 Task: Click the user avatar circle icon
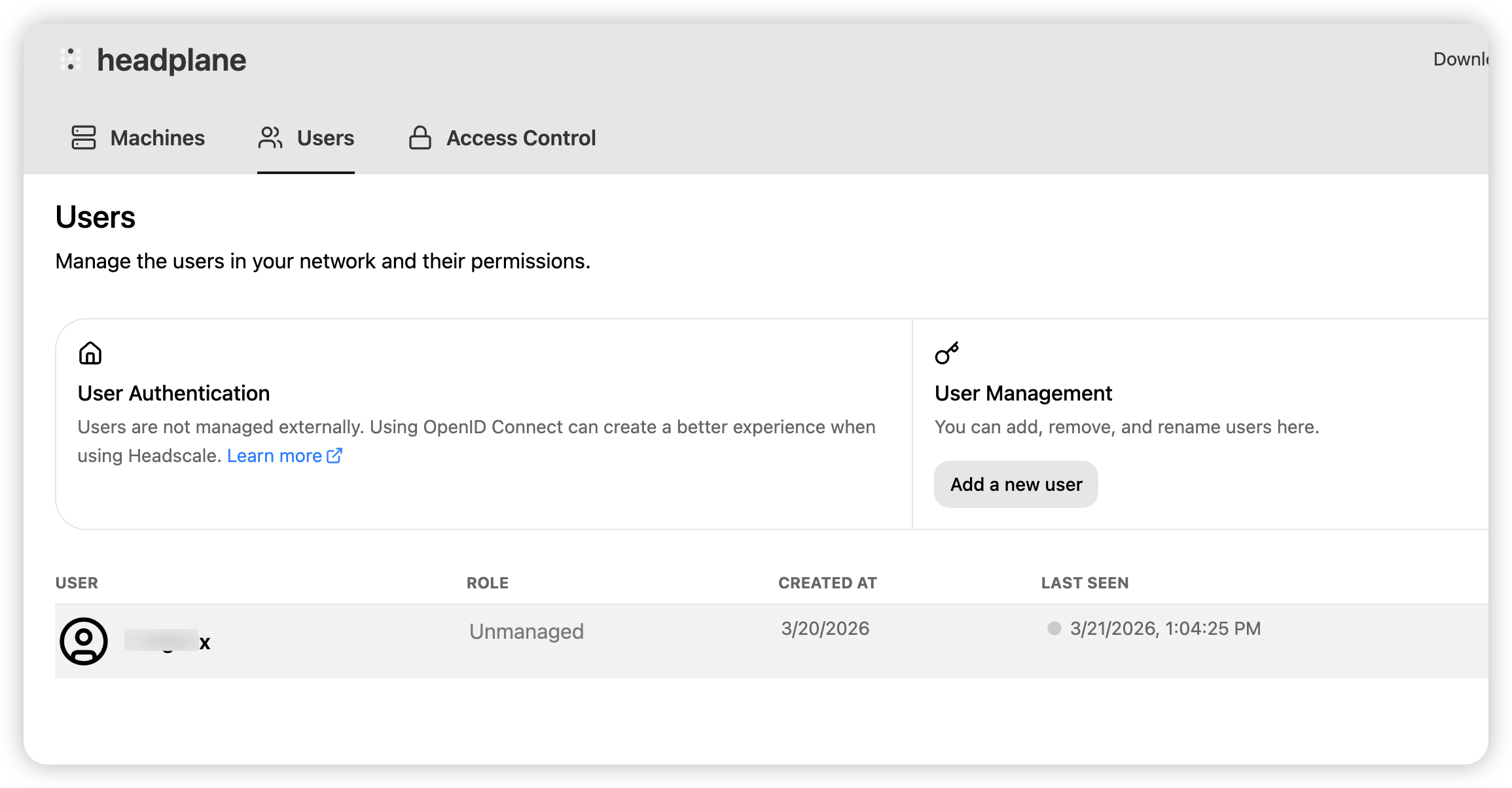[x=84, y=641]
